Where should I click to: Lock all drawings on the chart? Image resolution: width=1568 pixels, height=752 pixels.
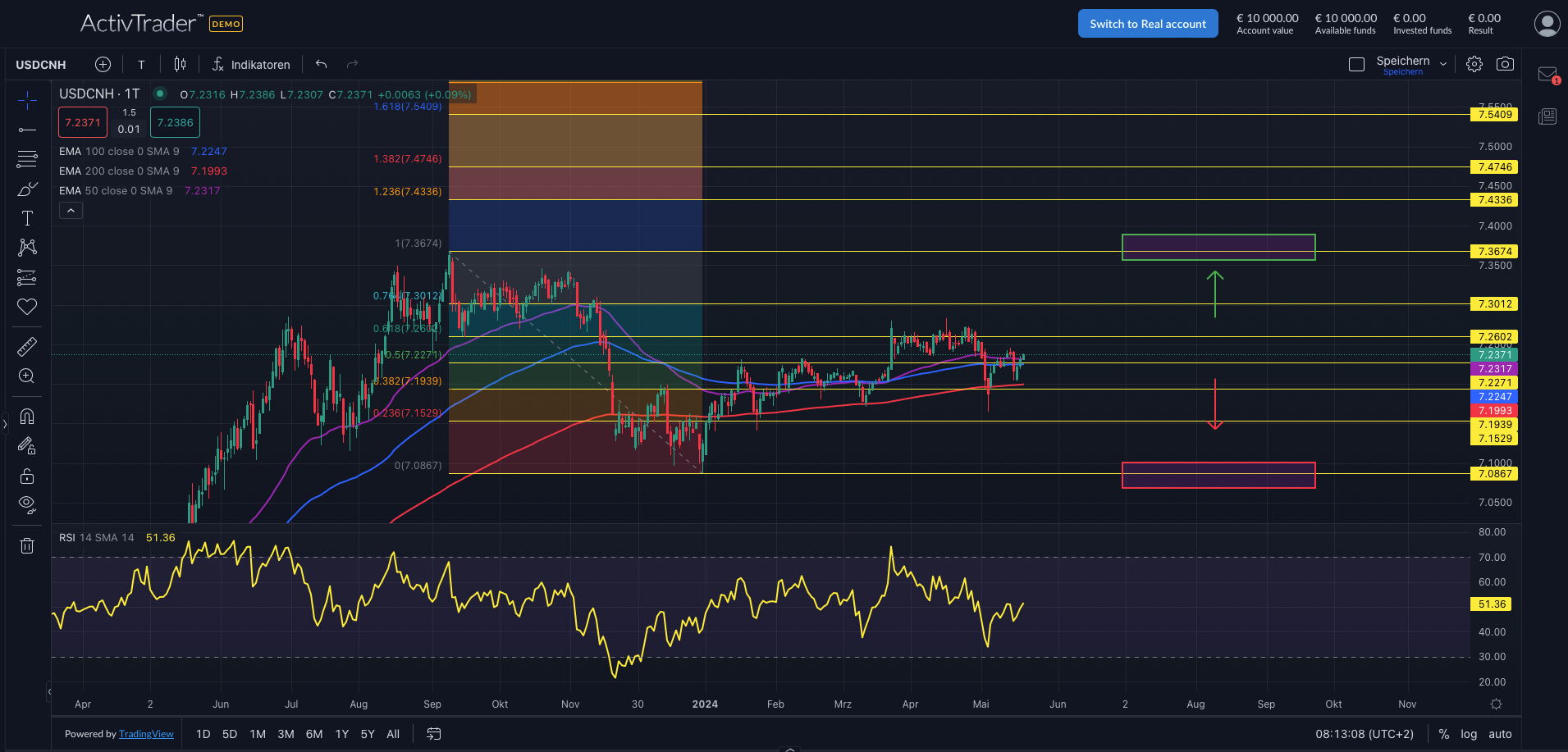[x=27, y=476]
